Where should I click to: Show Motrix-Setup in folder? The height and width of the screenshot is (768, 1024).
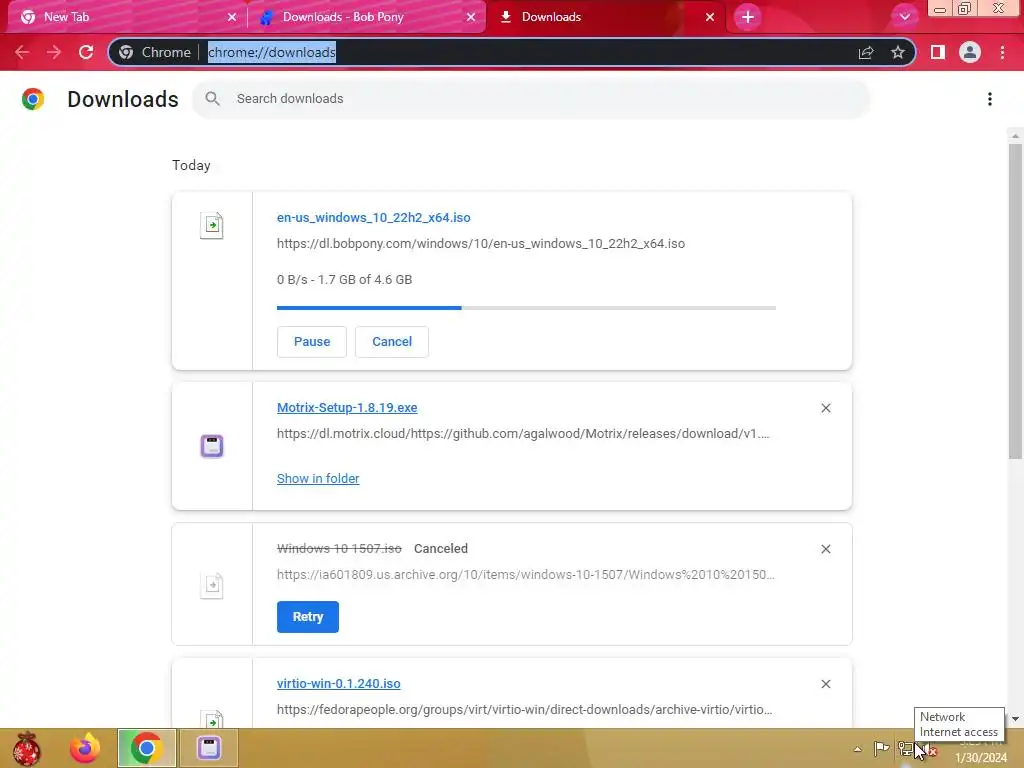tap(318, 479)
